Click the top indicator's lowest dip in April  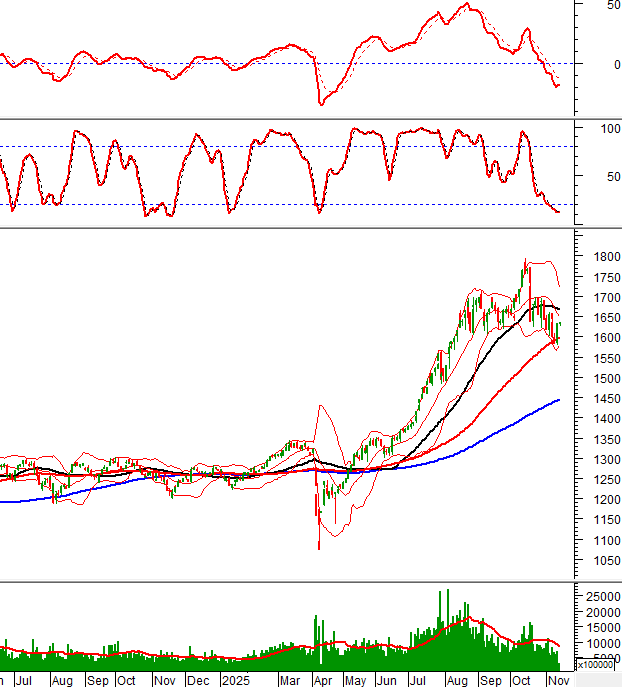coord(321,104)
